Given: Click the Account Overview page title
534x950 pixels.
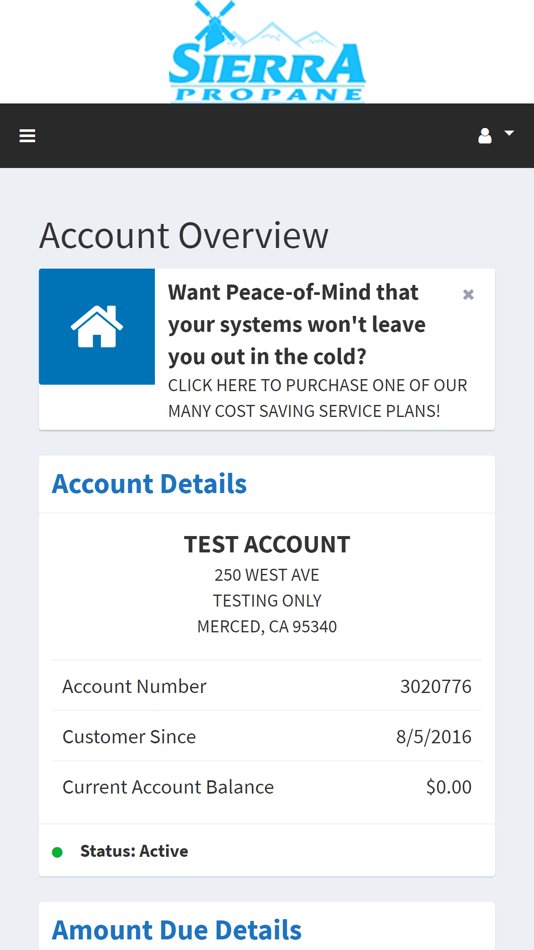Looking at the screenshot, I should click(x=184, y=235).
